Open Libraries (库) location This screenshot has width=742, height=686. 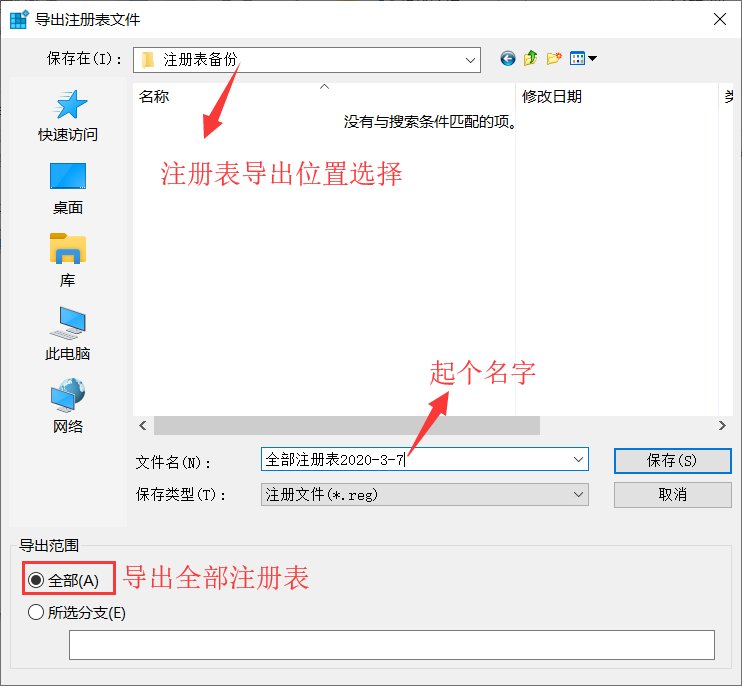click(68, 261)
